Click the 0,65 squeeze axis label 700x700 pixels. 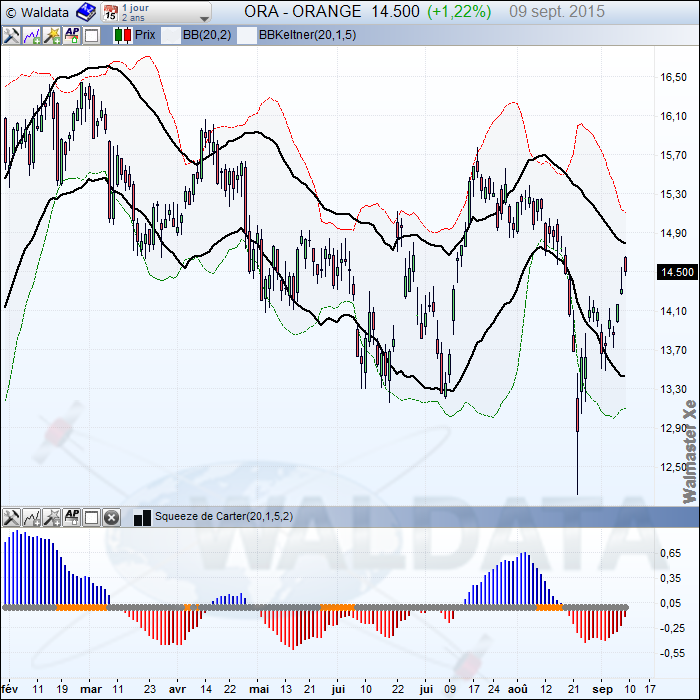pos(671,553)
